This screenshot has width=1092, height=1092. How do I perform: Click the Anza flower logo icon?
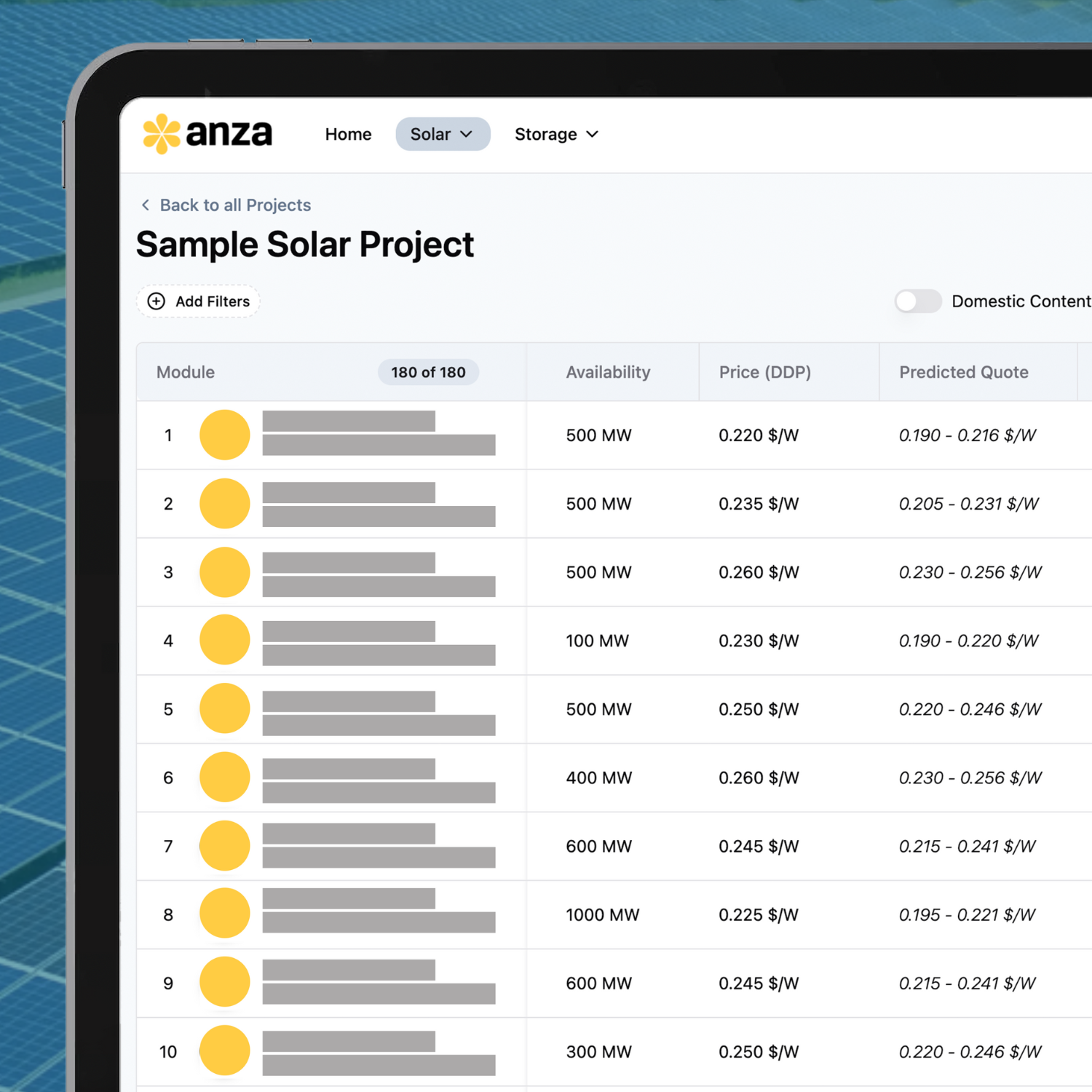click(x=162, y=134)
